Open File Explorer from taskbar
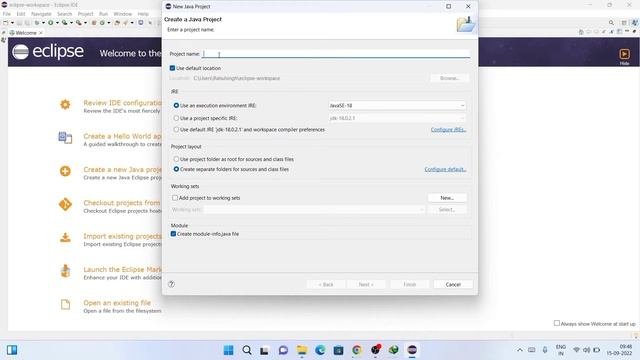This screenshot has height=360, width=640. click(x=302, y=350)
